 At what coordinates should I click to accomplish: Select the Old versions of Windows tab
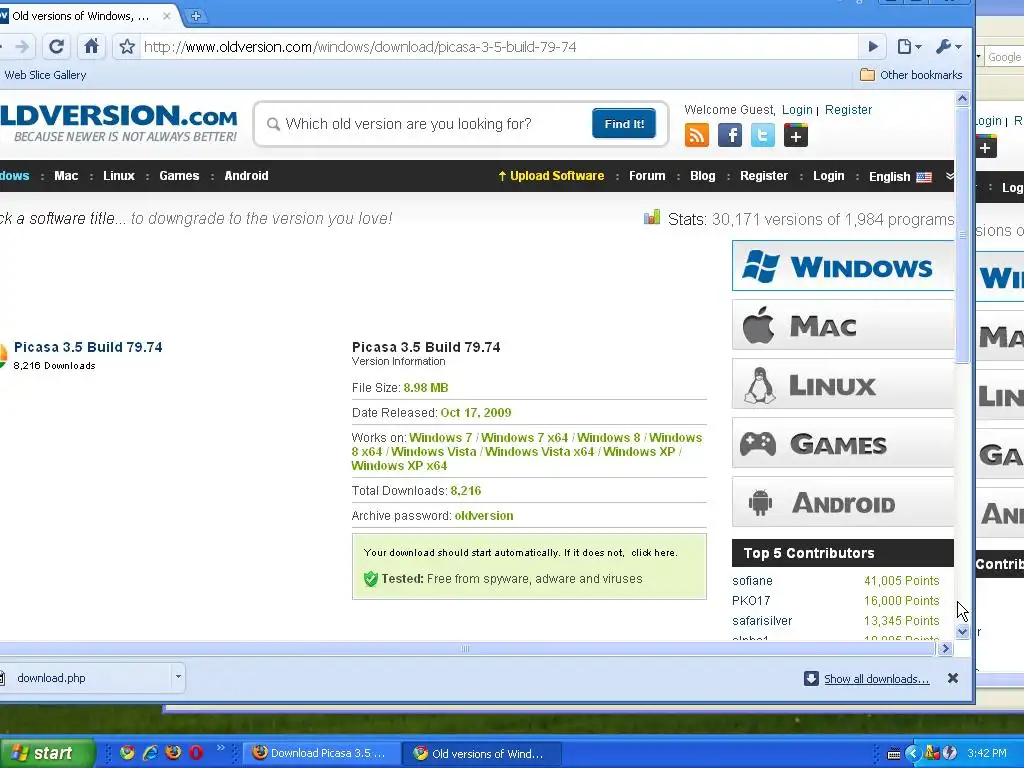click(82, 16)
